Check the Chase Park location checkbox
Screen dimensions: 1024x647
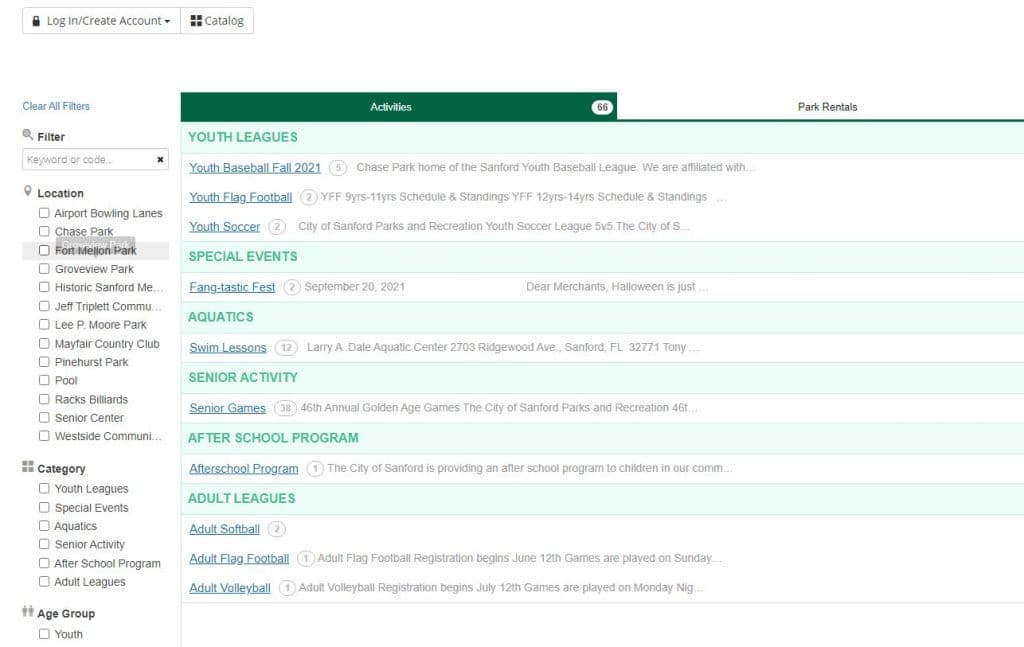pos(44,231)
